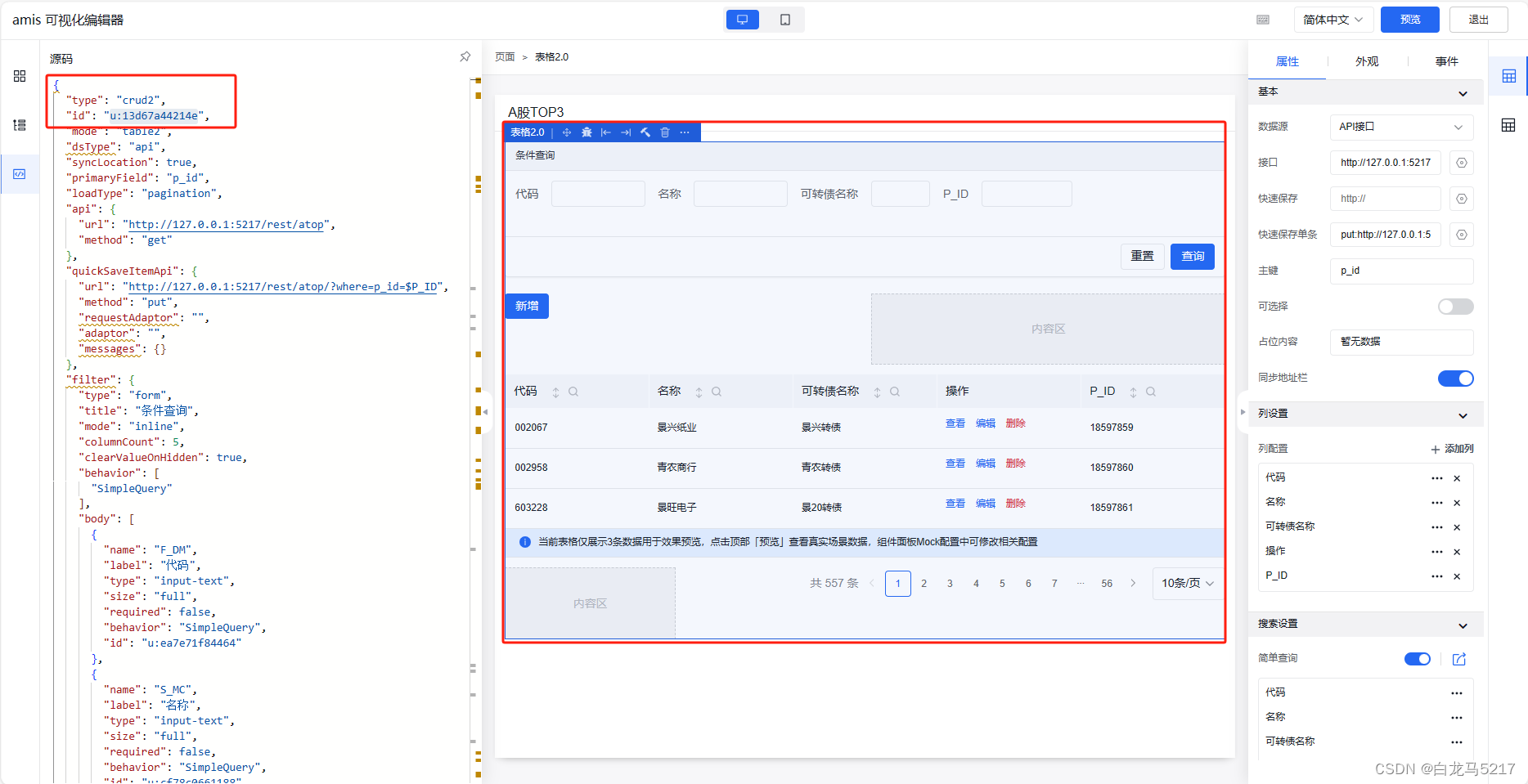Open more options in table toolbar
The width and height of the screenshot is (1528, 784).
685,132
